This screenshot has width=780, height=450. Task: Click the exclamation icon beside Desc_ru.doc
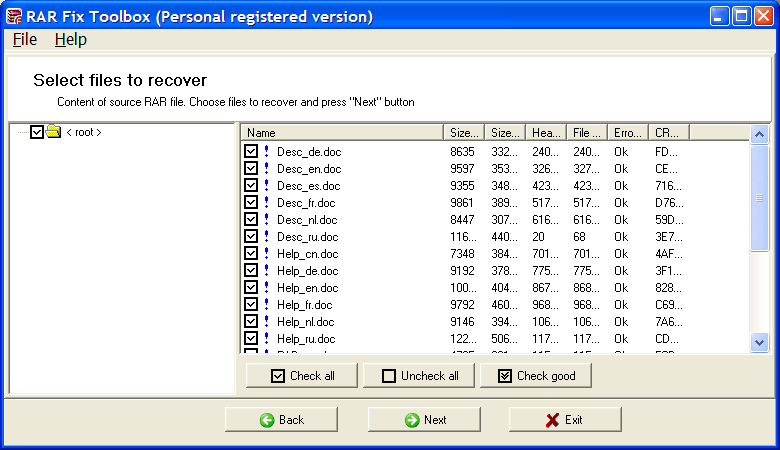pyautogui.click(x=267, y=236)
